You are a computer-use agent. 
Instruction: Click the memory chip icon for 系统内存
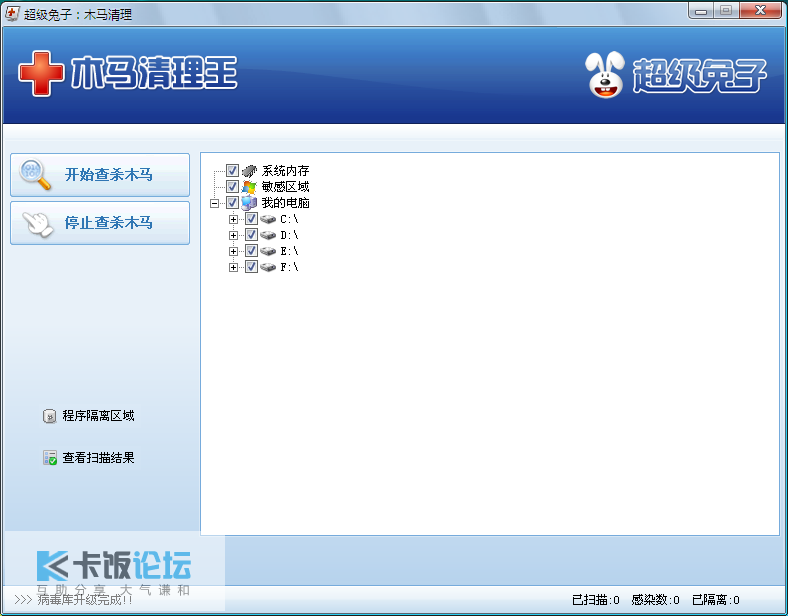tap(249, 171)
